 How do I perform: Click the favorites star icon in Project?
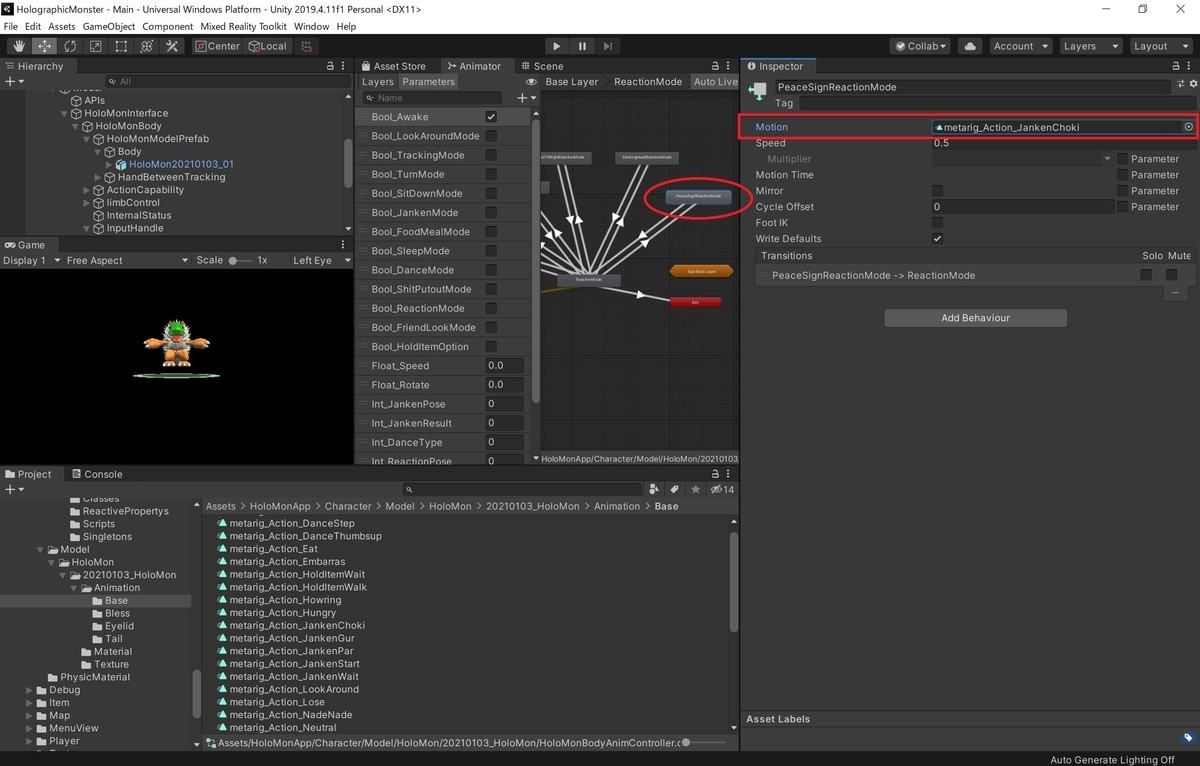pos(696,489)
